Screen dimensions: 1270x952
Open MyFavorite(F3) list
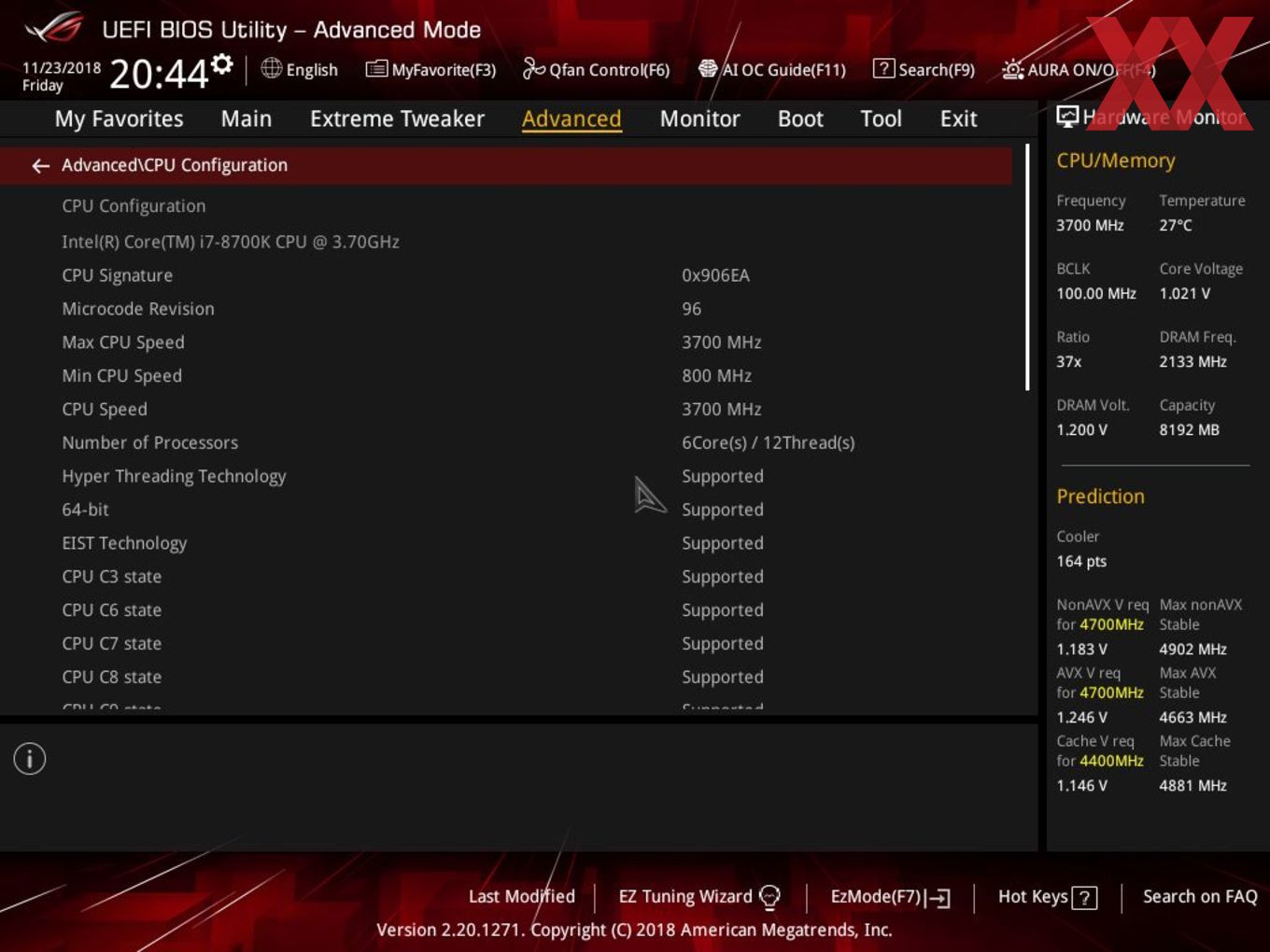point(430,69)
